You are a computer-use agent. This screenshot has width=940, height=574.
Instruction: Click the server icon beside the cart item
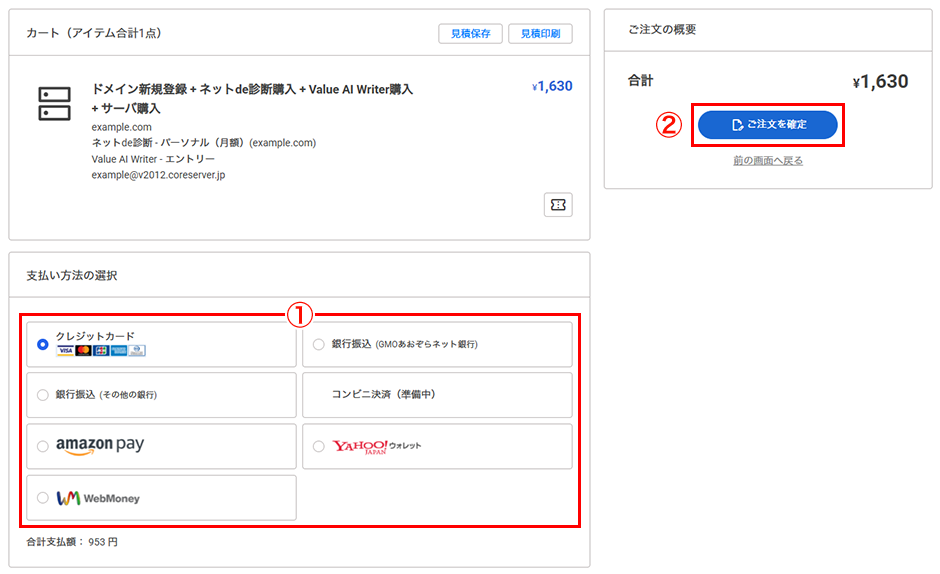[x=55, y=104]
